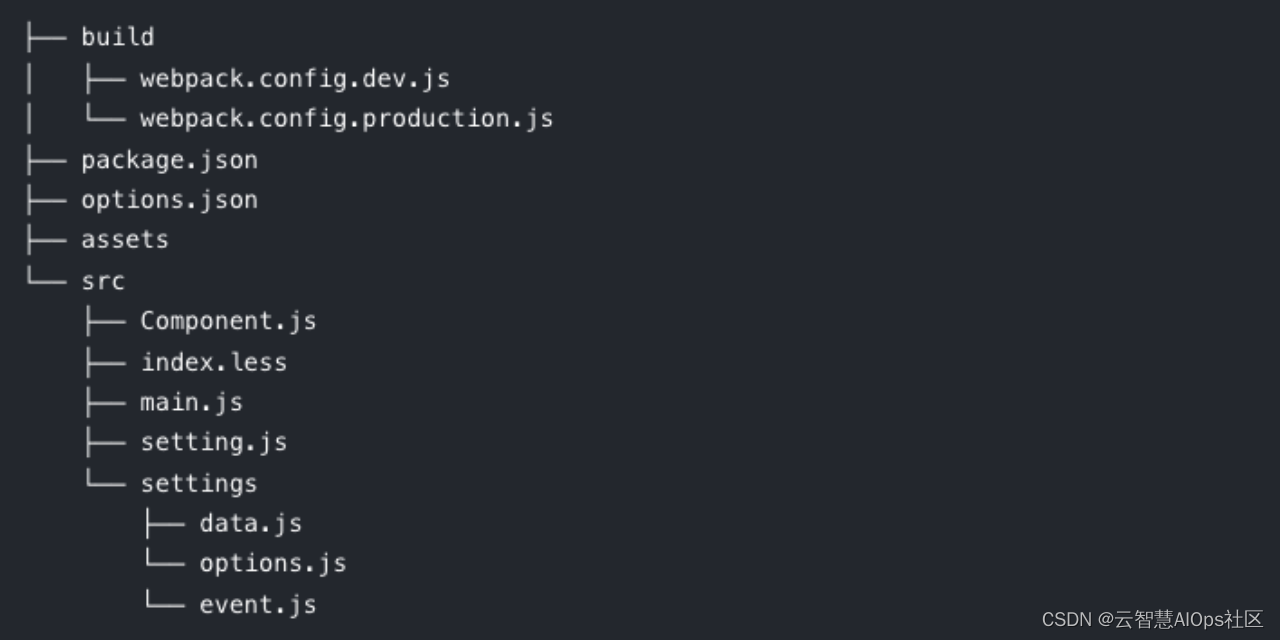
Task: Open data.js under settings
Action: pos(250,523)
